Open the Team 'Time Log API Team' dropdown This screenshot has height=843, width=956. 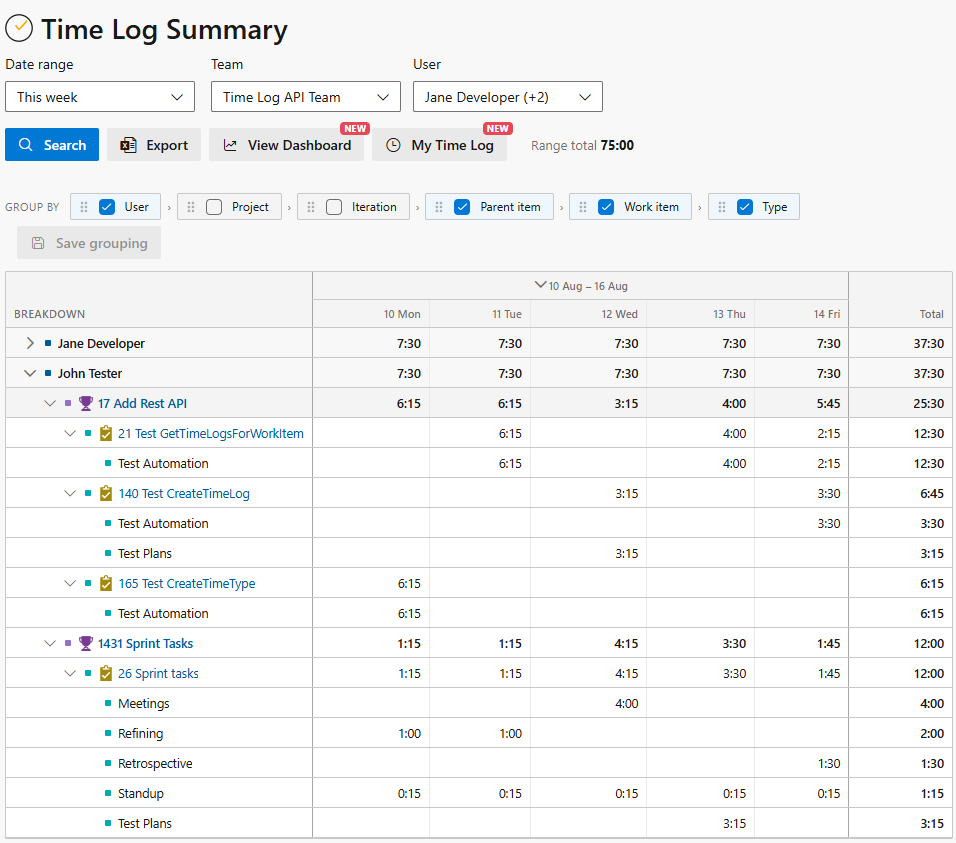305,97
